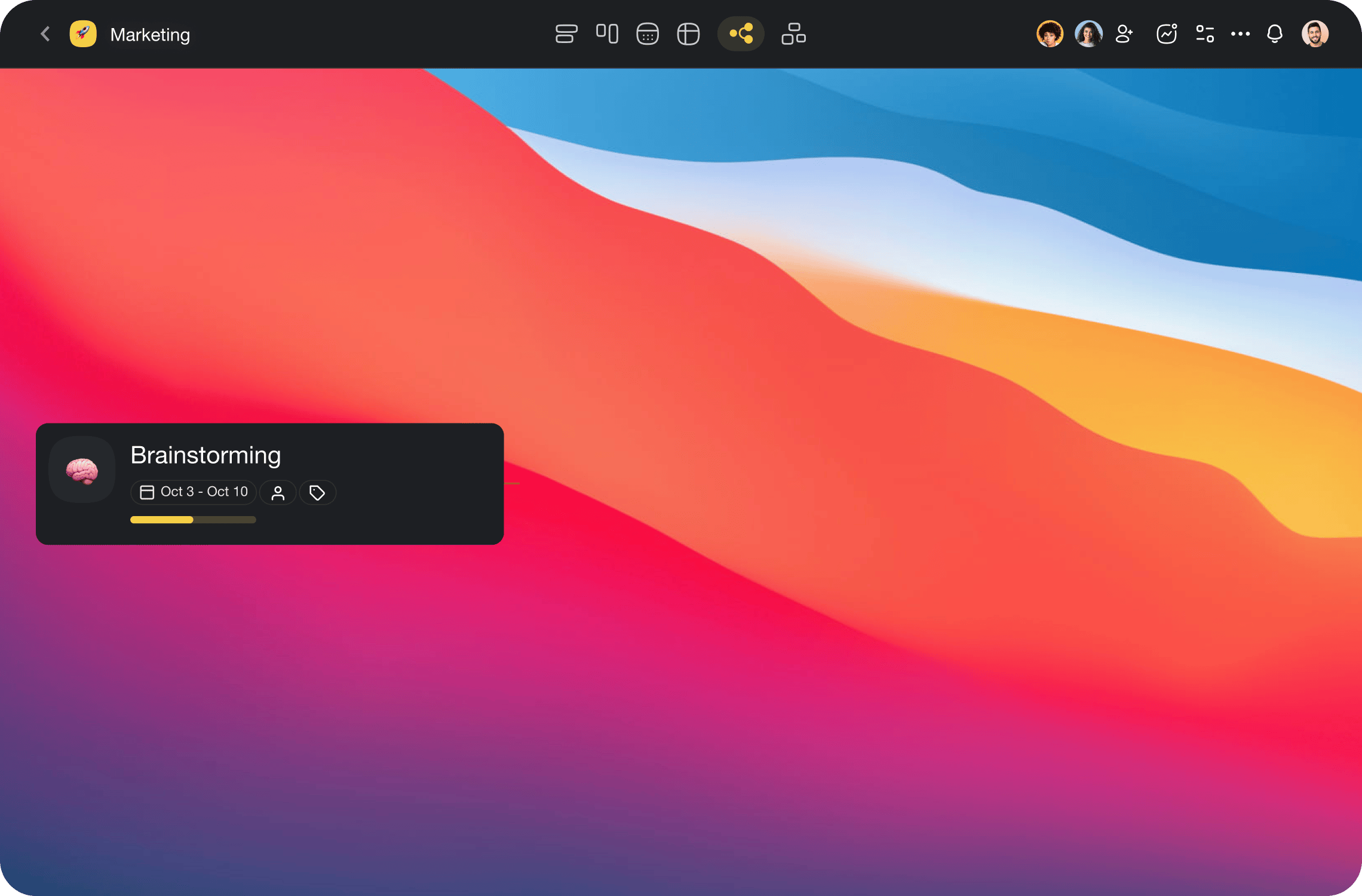Select the mind map view icon

pyautogui.click(x=741, y=34)
